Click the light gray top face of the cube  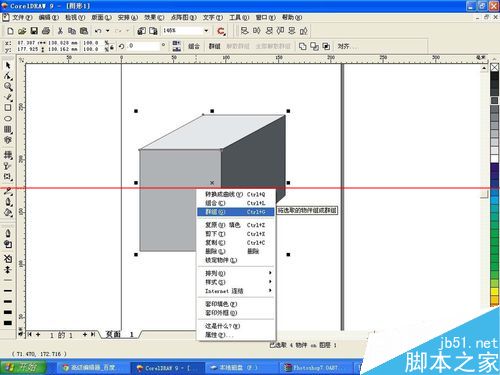point(213,133)
